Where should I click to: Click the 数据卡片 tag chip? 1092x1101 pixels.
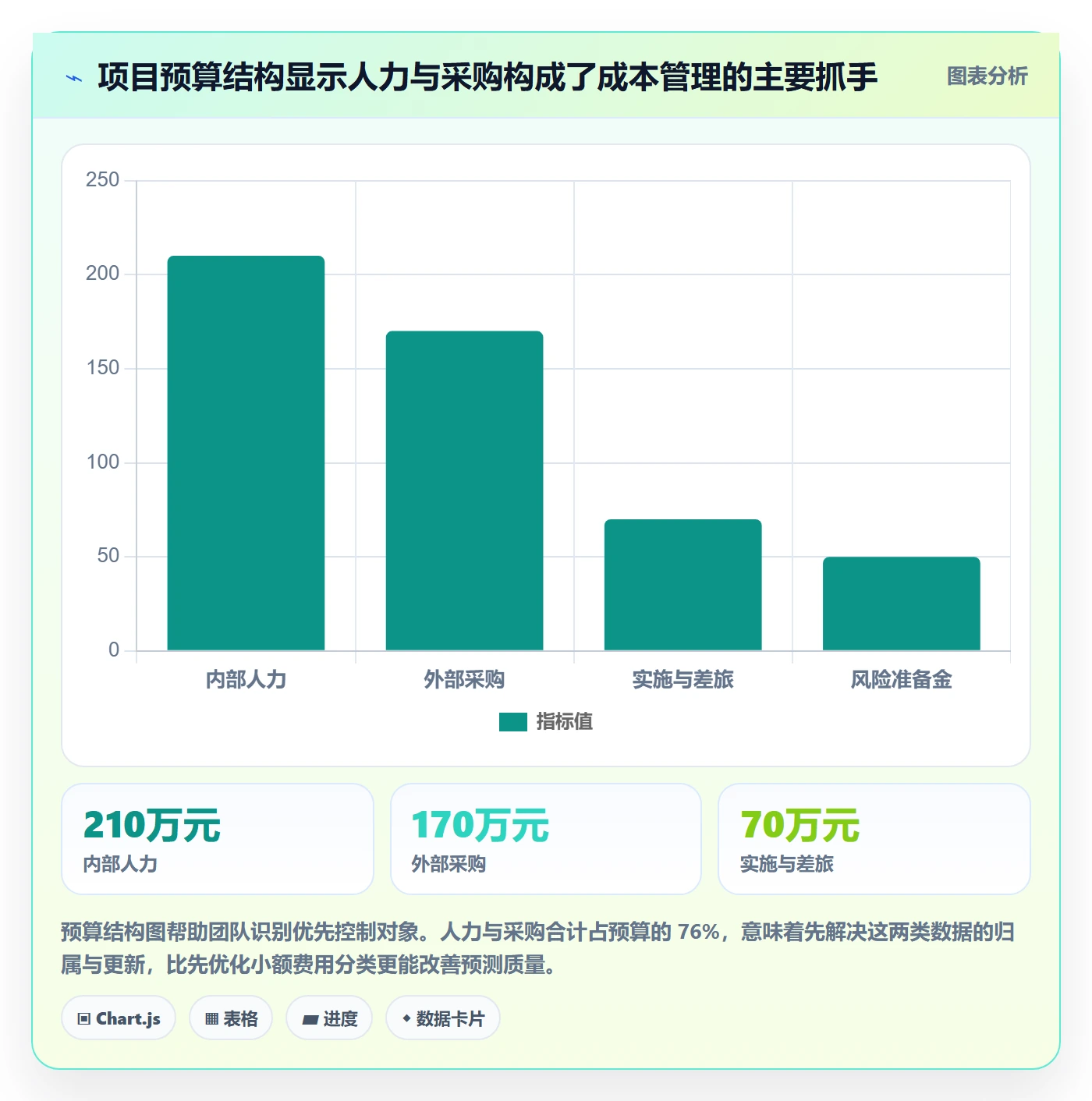(443, 1018)
